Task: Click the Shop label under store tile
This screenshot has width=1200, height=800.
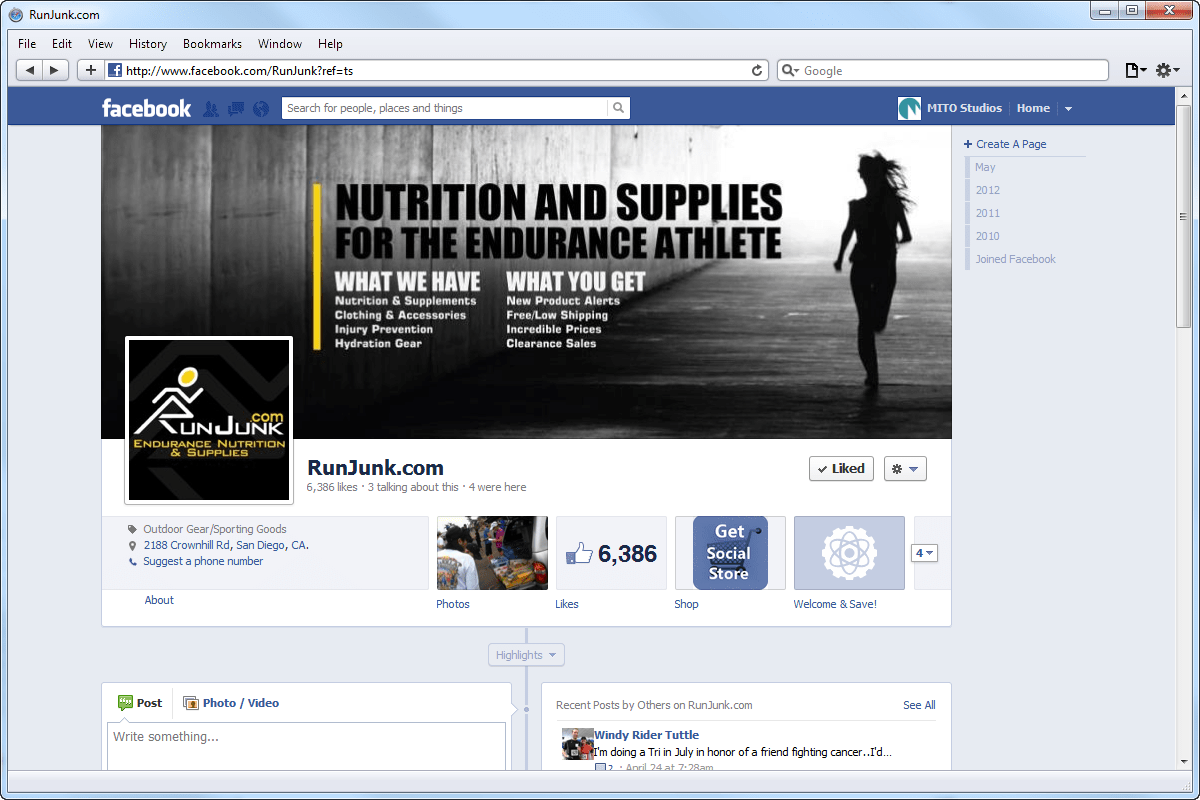Action: tap(686, 604)
